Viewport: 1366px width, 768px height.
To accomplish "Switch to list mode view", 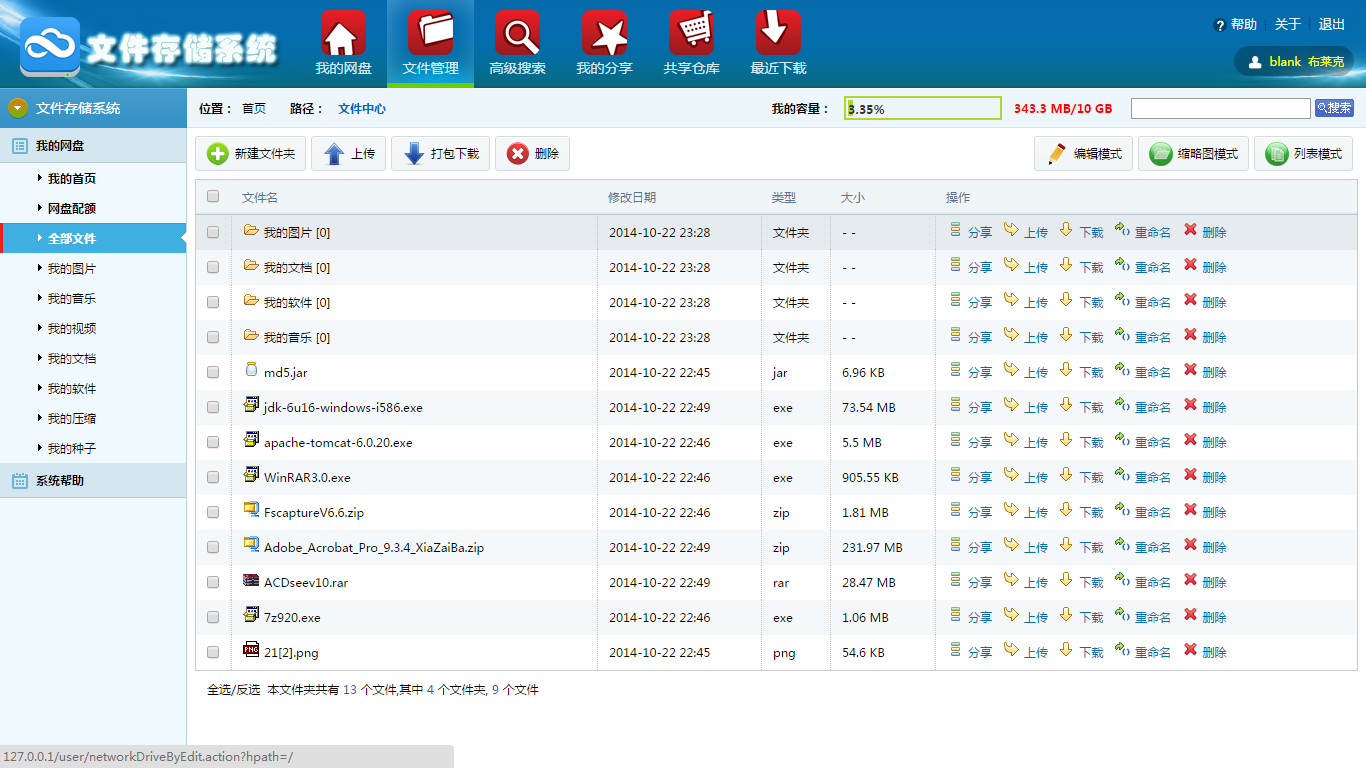I will (1303, 154).
